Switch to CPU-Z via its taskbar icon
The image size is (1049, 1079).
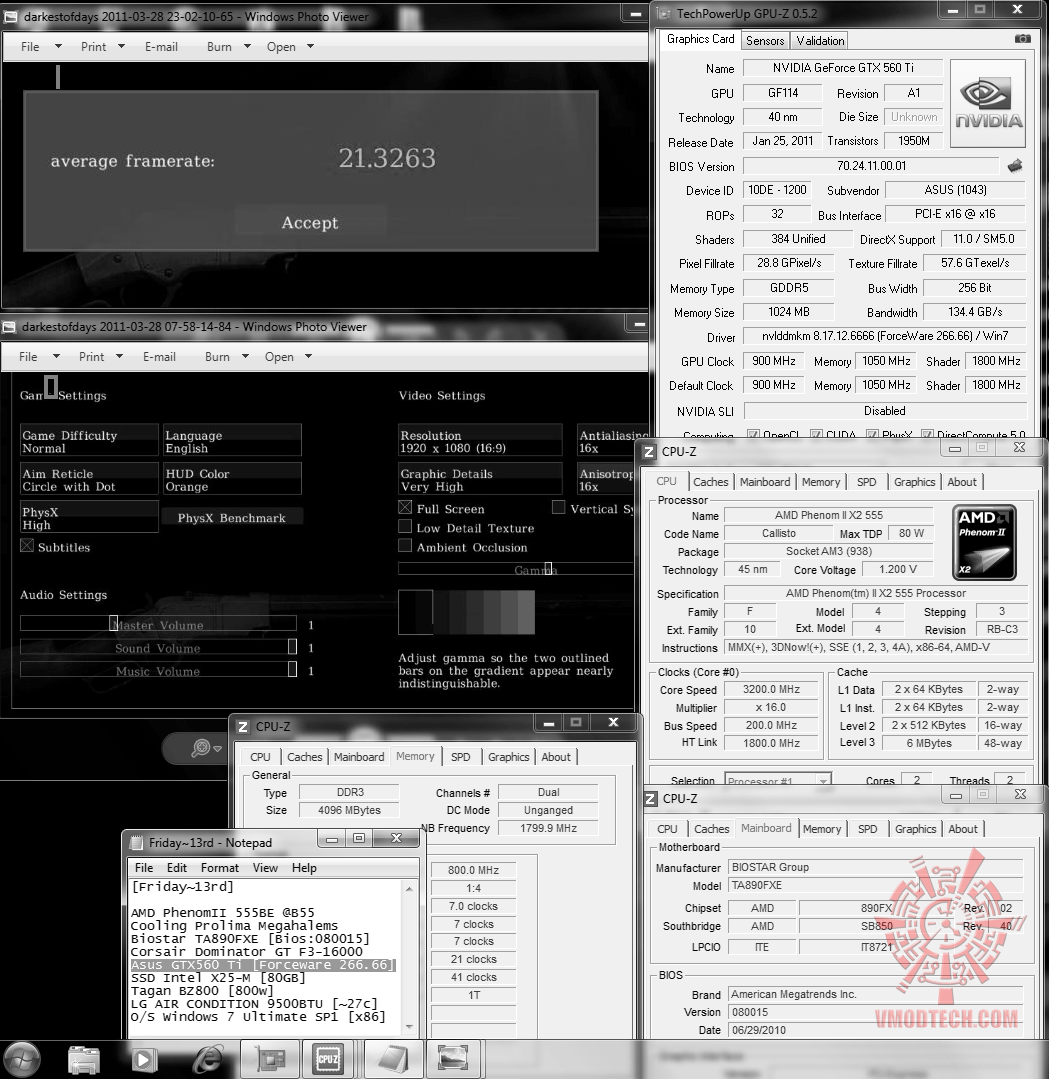(x=328, y=1059)
